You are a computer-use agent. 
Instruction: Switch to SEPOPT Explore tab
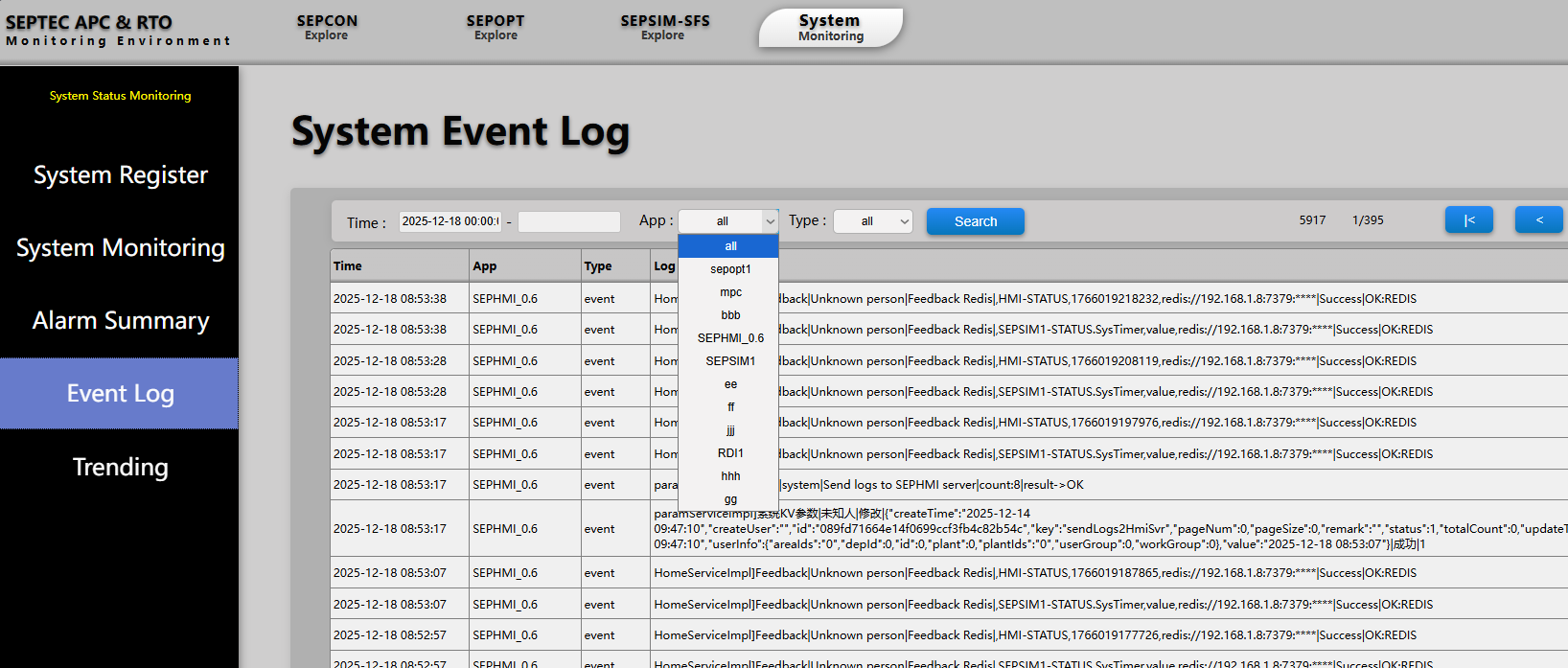[x=496, y=27]
